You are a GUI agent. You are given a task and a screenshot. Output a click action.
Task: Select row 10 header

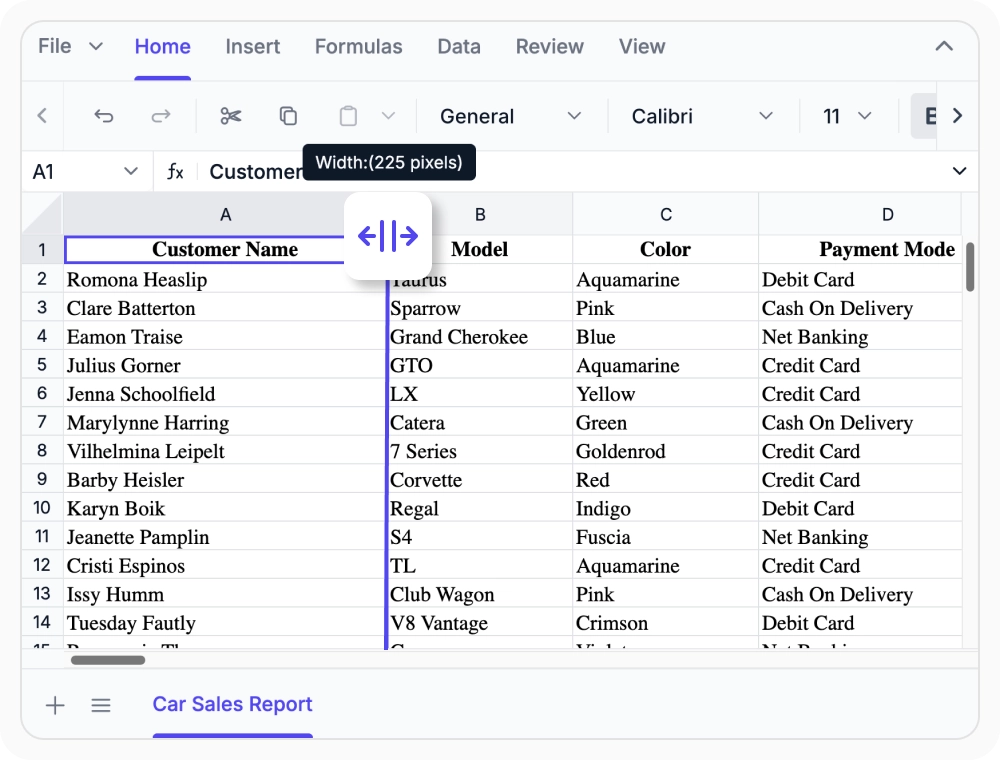pyautogui.click(x=42, y=508)
